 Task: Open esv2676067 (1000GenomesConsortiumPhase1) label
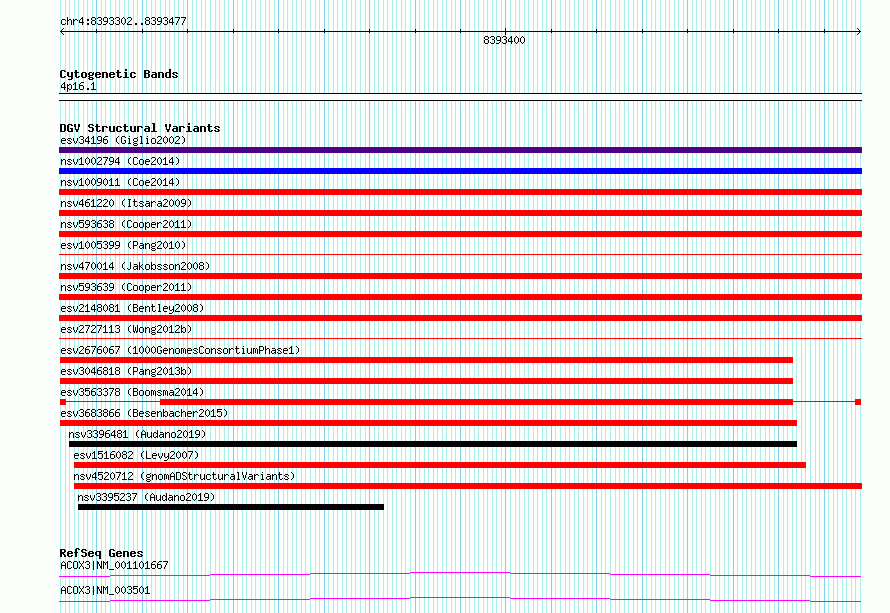(180, 350)
